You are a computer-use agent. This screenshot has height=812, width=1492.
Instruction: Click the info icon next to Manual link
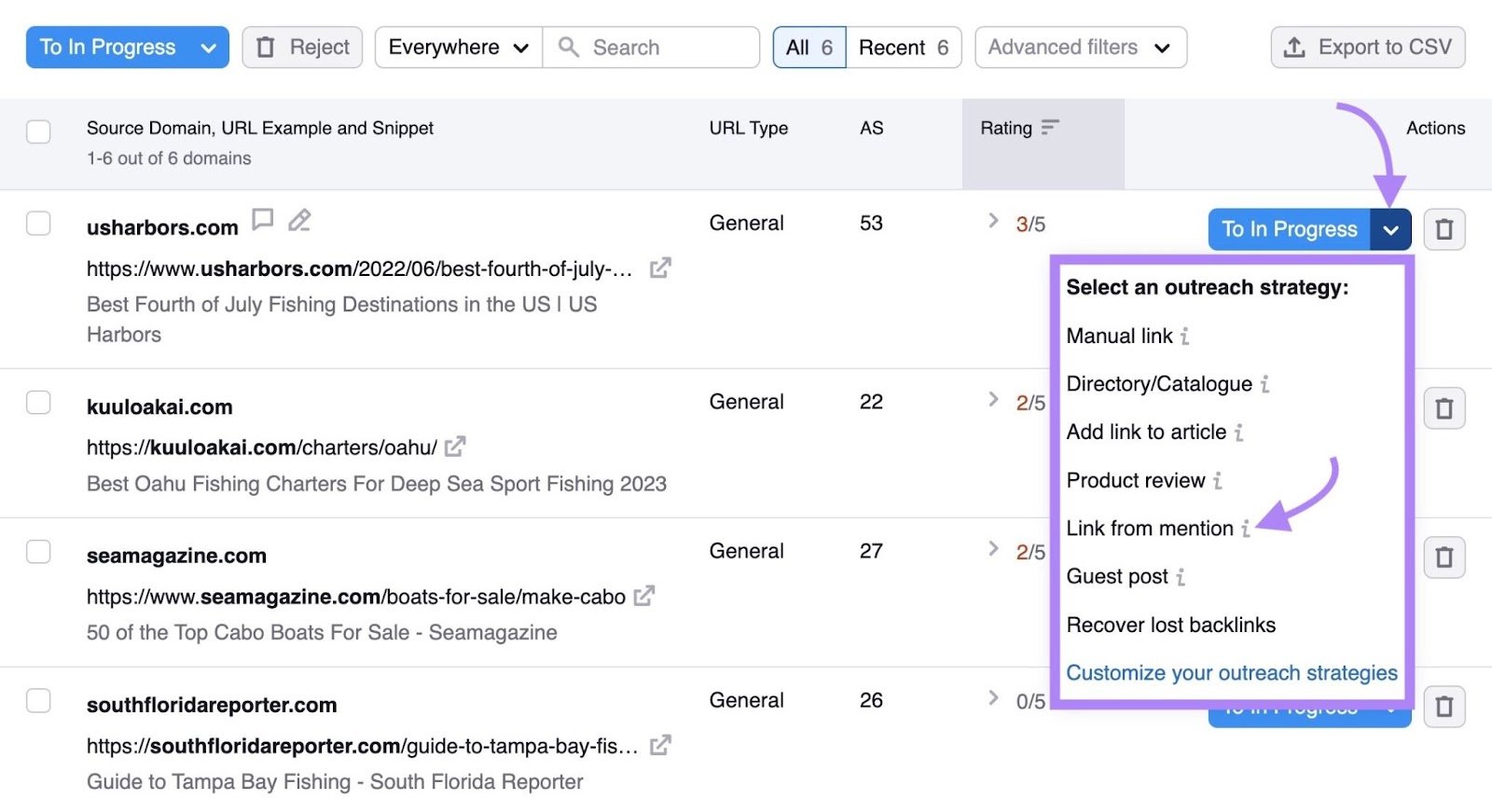click(x=1185, y=337)
